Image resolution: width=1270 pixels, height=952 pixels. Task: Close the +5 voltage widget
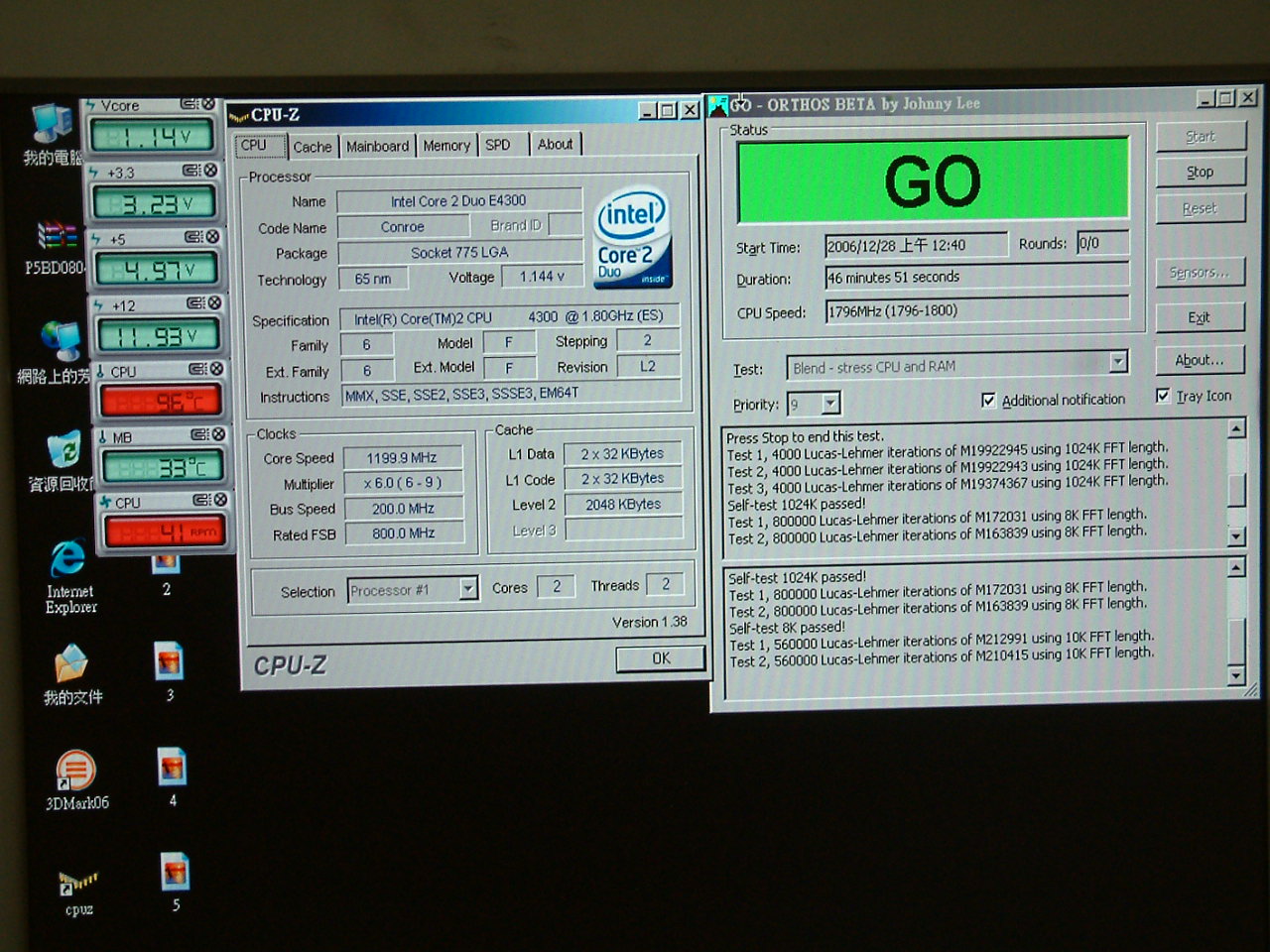tap(212, 237)
